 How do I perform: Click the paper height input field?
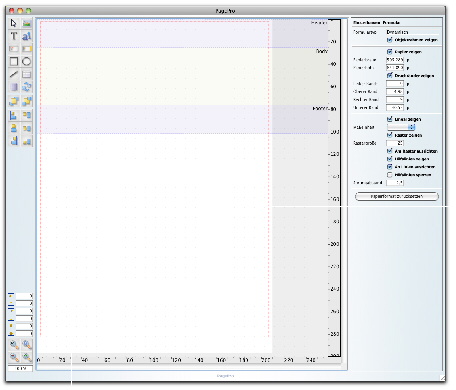395,68
